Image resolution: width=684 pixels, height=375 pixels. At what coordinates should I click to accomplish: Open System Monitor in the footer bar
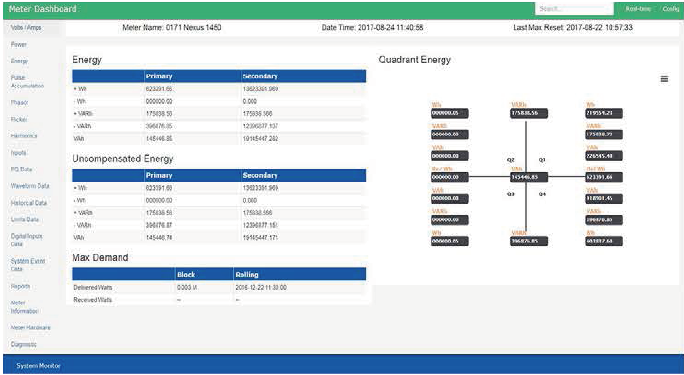click(x=38, y=366)
